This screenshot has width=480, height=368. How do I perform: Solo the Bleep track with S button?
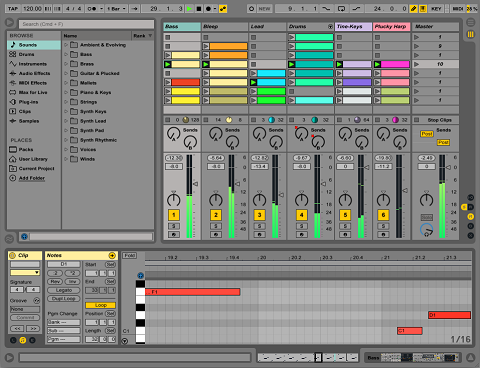point(216,226)
